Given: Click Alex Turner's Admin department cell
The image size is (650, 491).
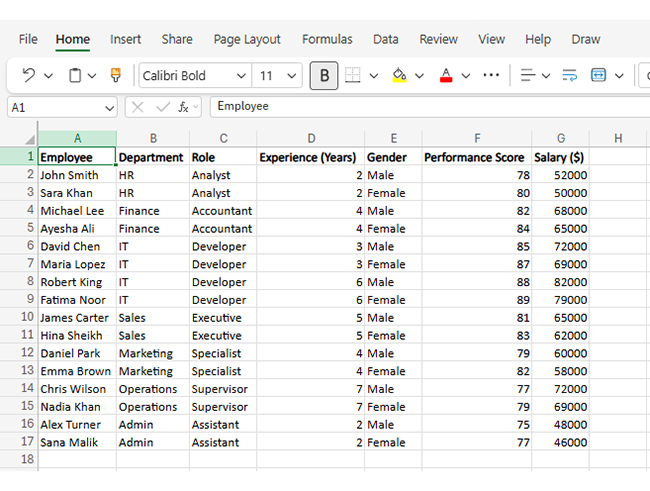Looking at the screenshot, I should 153,425.
